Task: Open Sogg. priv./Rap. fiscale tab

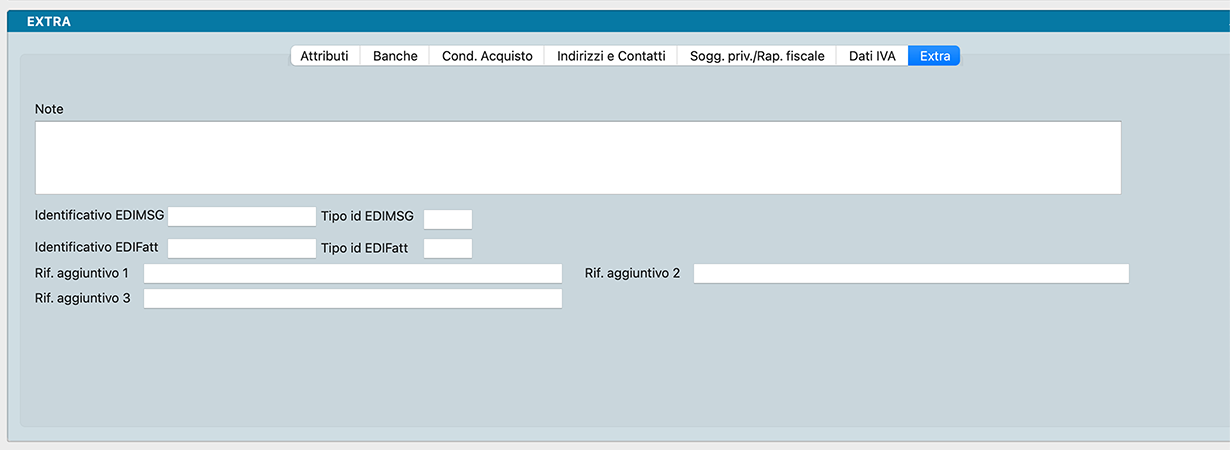Action: pyautogui.click(x=757, y=57)
